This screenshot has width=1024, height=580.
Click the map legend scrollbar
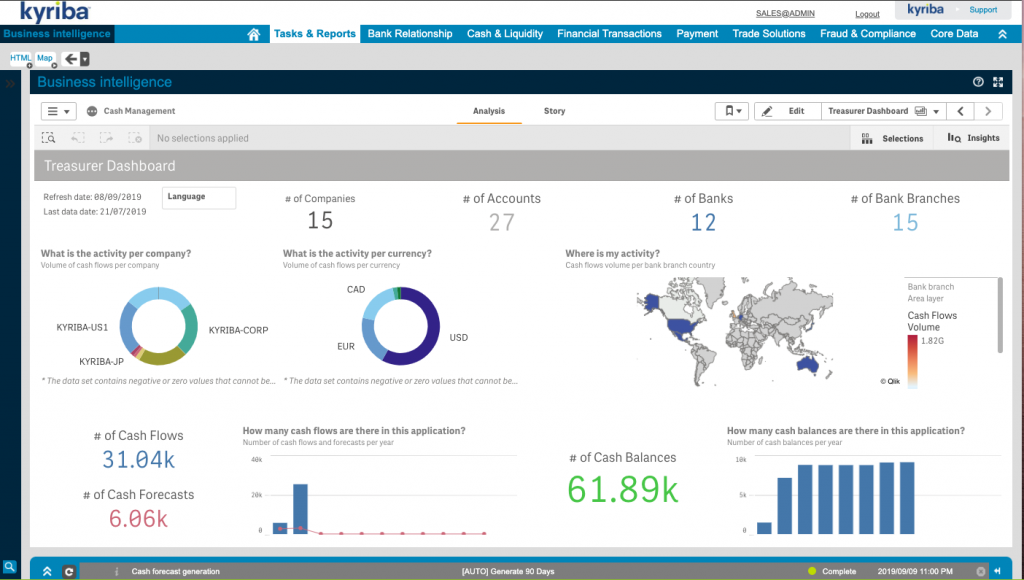(x=1000, y=315)
